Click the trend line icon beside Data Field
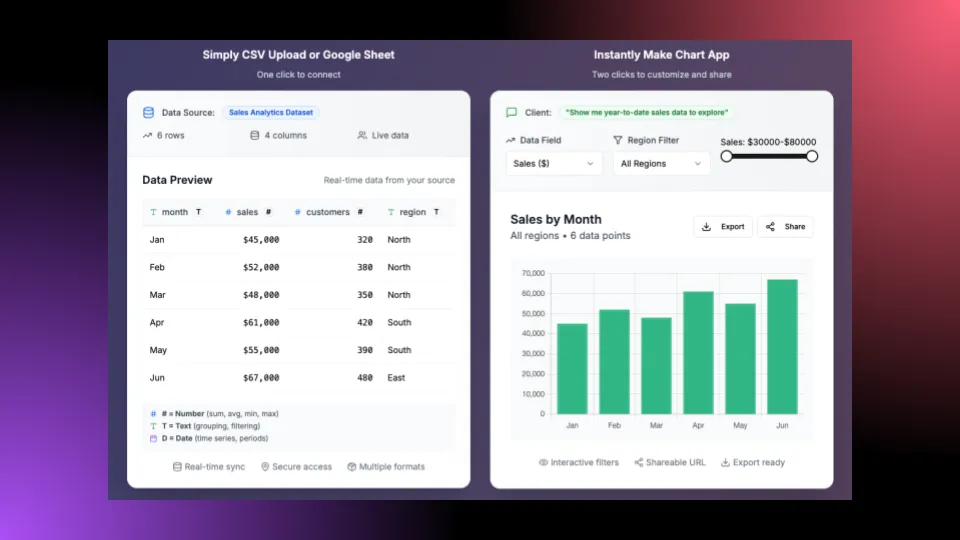Viewport: 960px width, 540px height. [x=511, y=141]
